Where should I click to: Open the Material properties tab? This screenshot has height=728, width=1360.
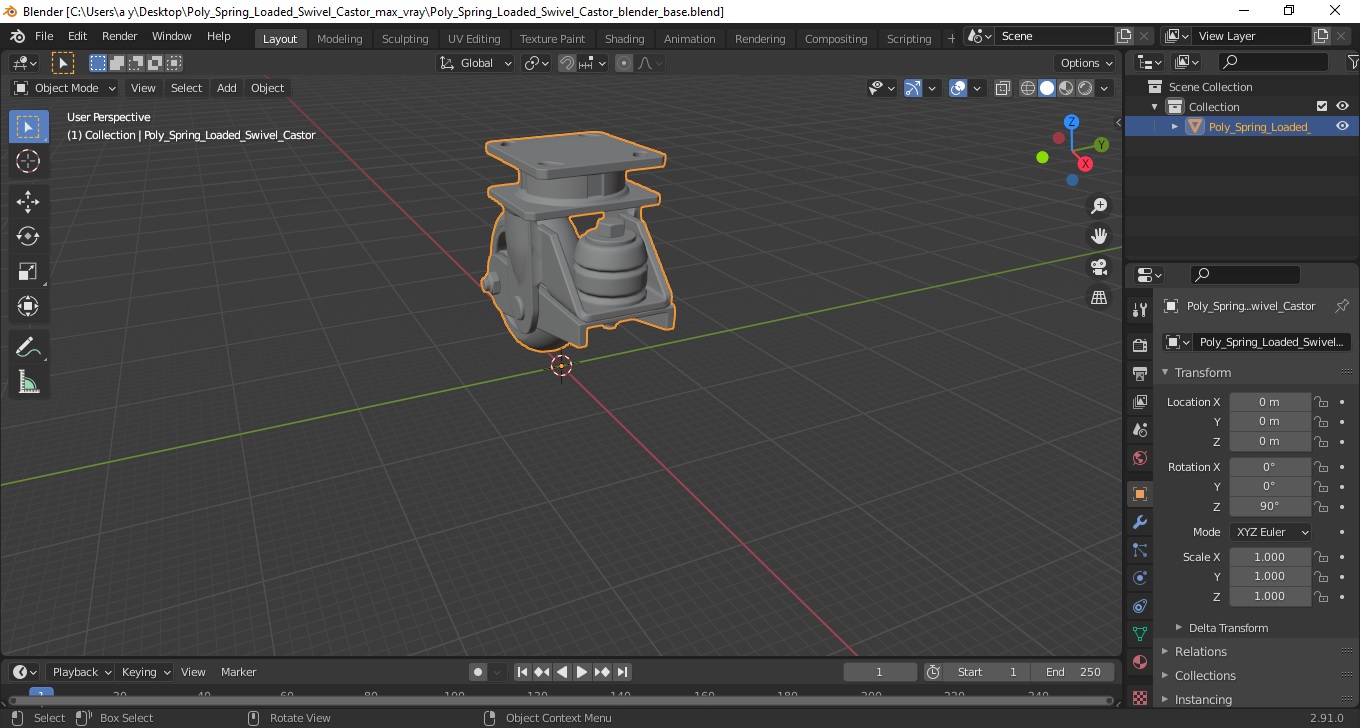point(1140,662)
